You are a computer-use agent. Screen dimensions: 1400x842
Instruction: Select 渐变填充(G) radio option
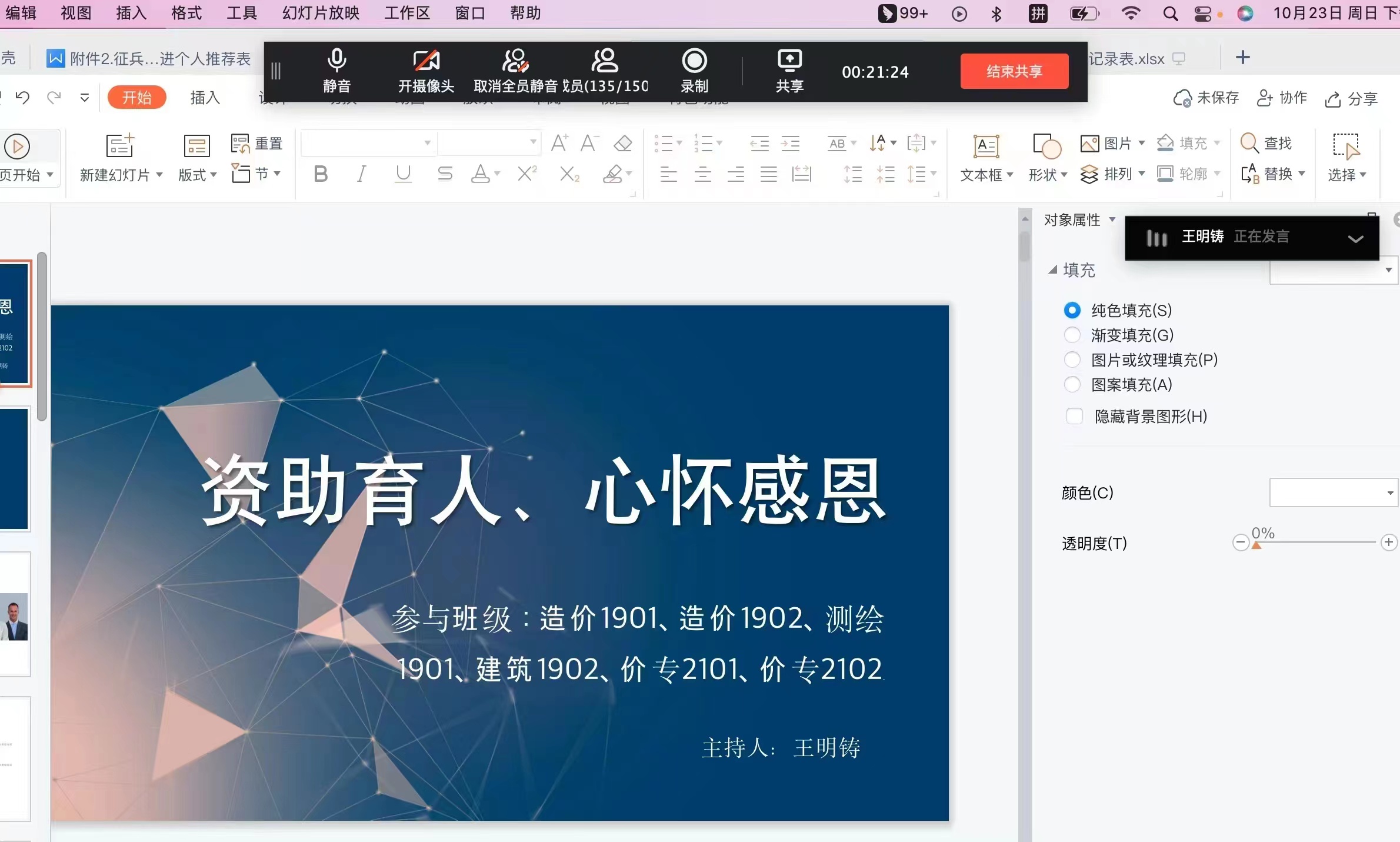1072,335
